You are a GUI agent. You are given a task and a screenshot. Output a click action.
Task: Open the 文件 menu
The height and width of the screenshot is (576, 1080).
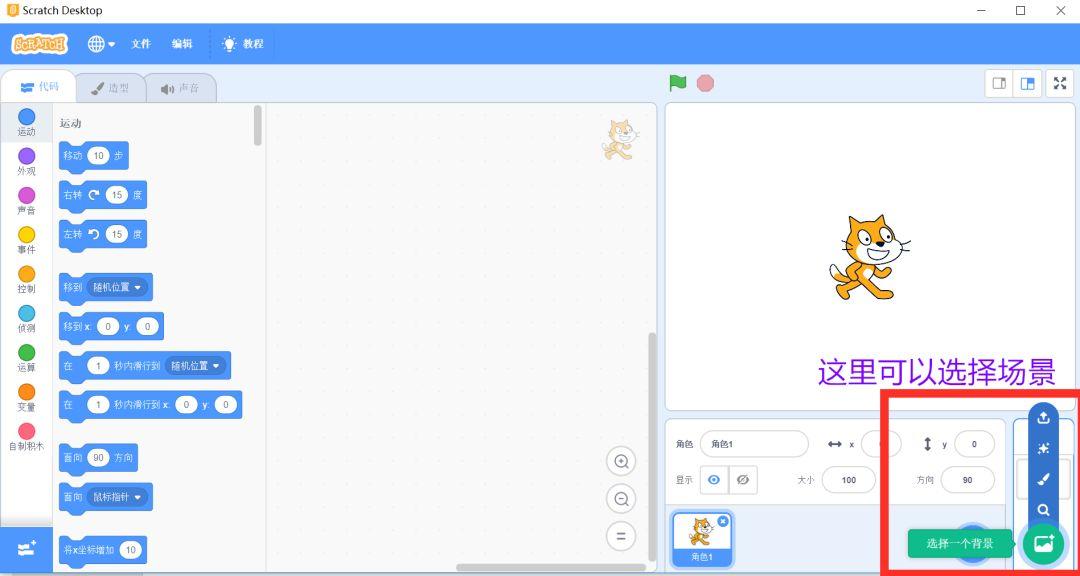(x=141, y=44)
